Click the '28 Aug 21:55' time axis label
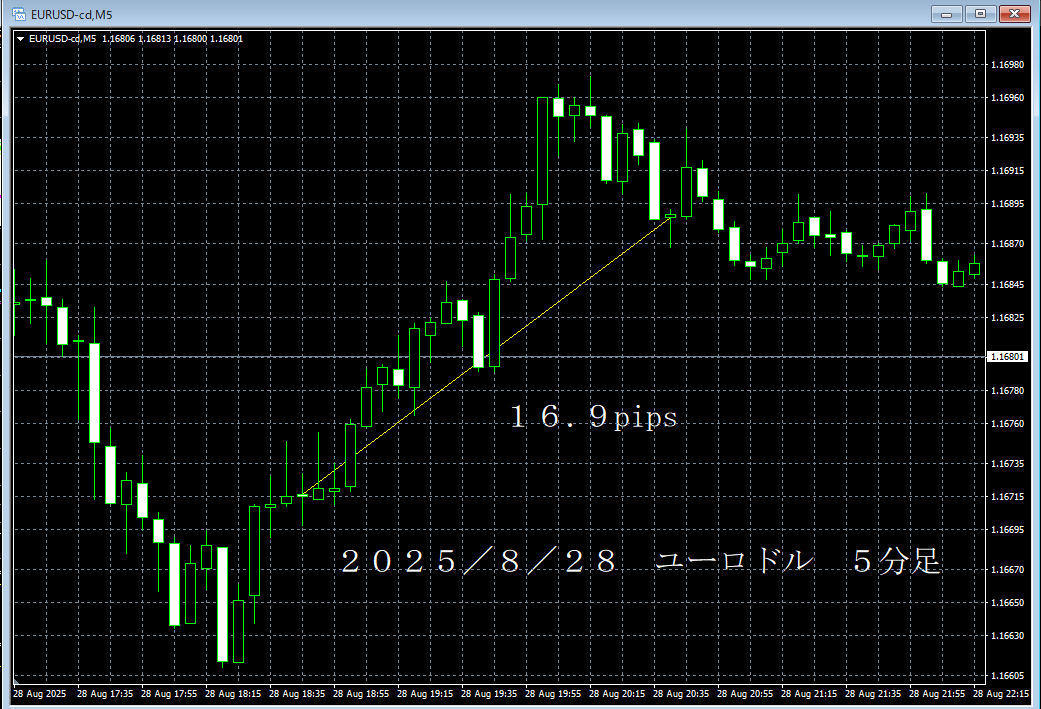 click(937, 694)
